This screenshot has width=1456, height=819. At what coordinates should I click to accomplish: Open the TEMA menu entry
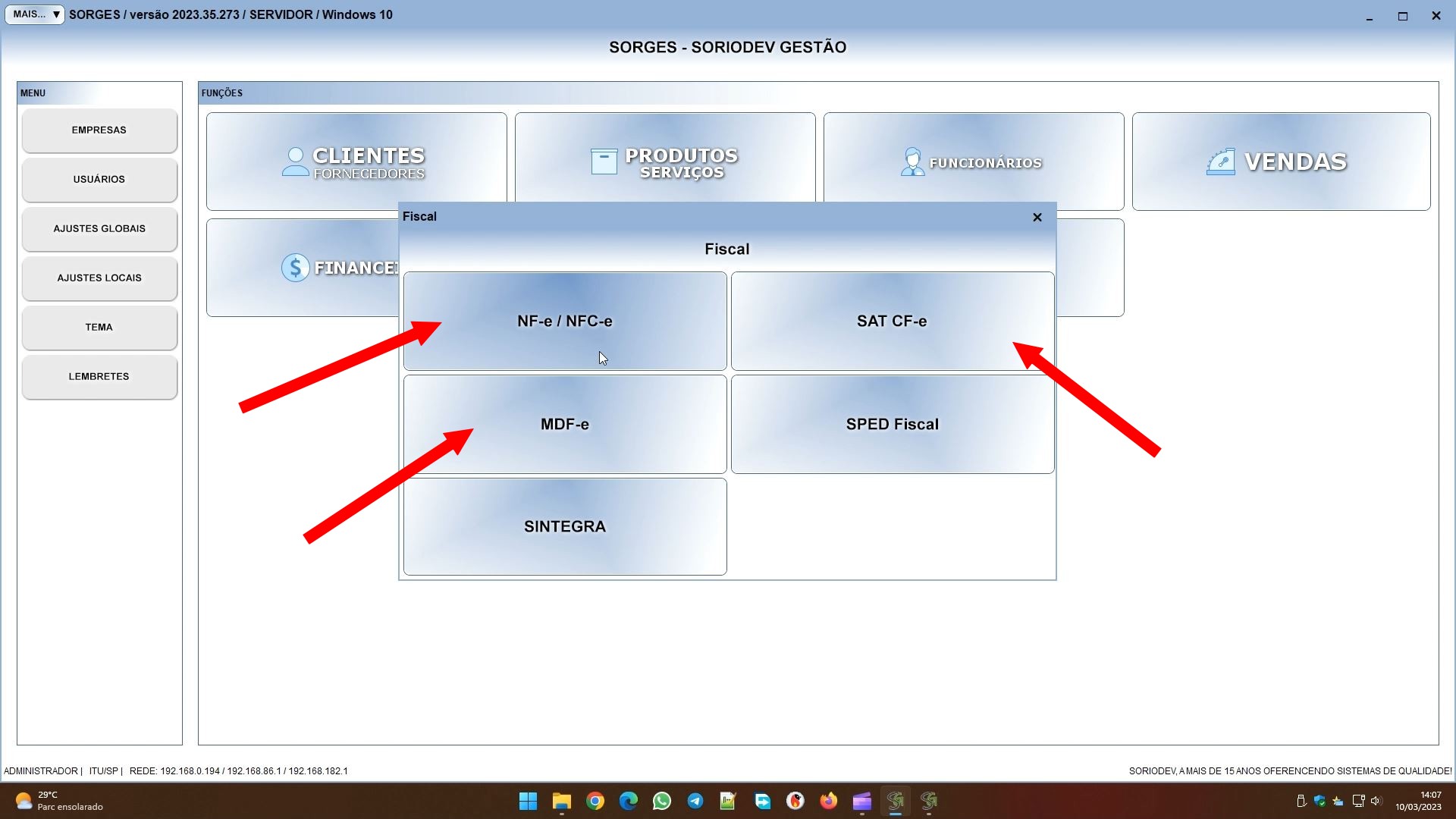(99, 328)
